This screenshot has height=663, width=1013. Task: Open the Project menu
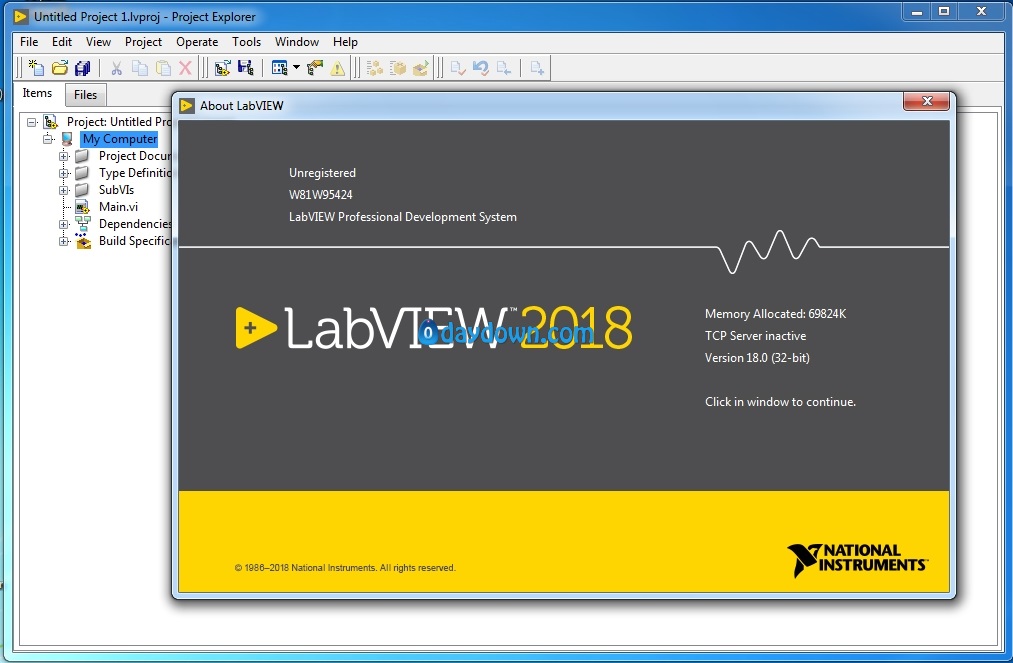[143, 42]
